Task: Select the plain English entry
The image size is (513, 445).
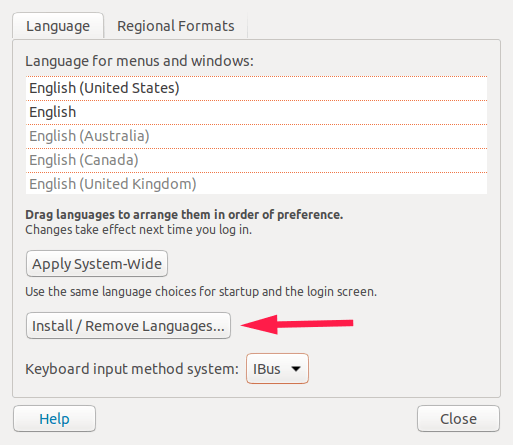Action: tap(256, 112)
